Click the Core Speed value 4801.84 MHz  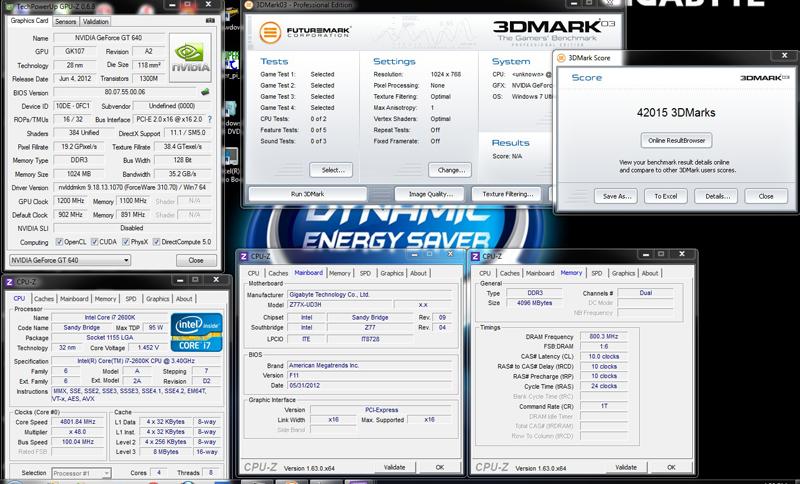point(78,422)
